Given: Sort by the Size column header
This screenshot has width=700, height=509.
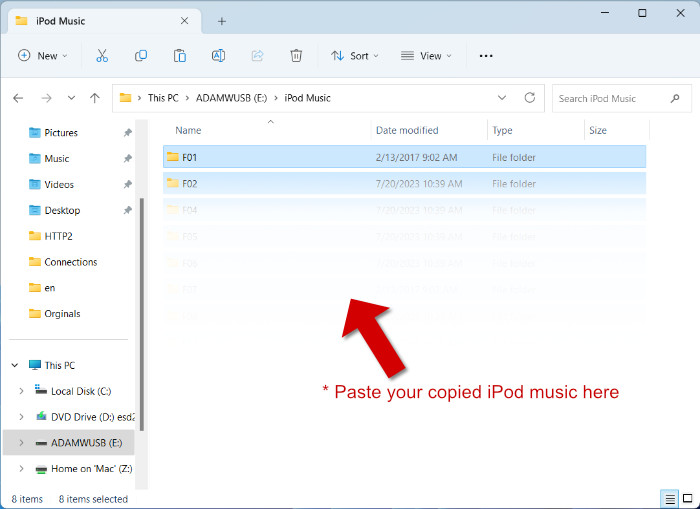Looking at the screenshot, I should 597,130.
